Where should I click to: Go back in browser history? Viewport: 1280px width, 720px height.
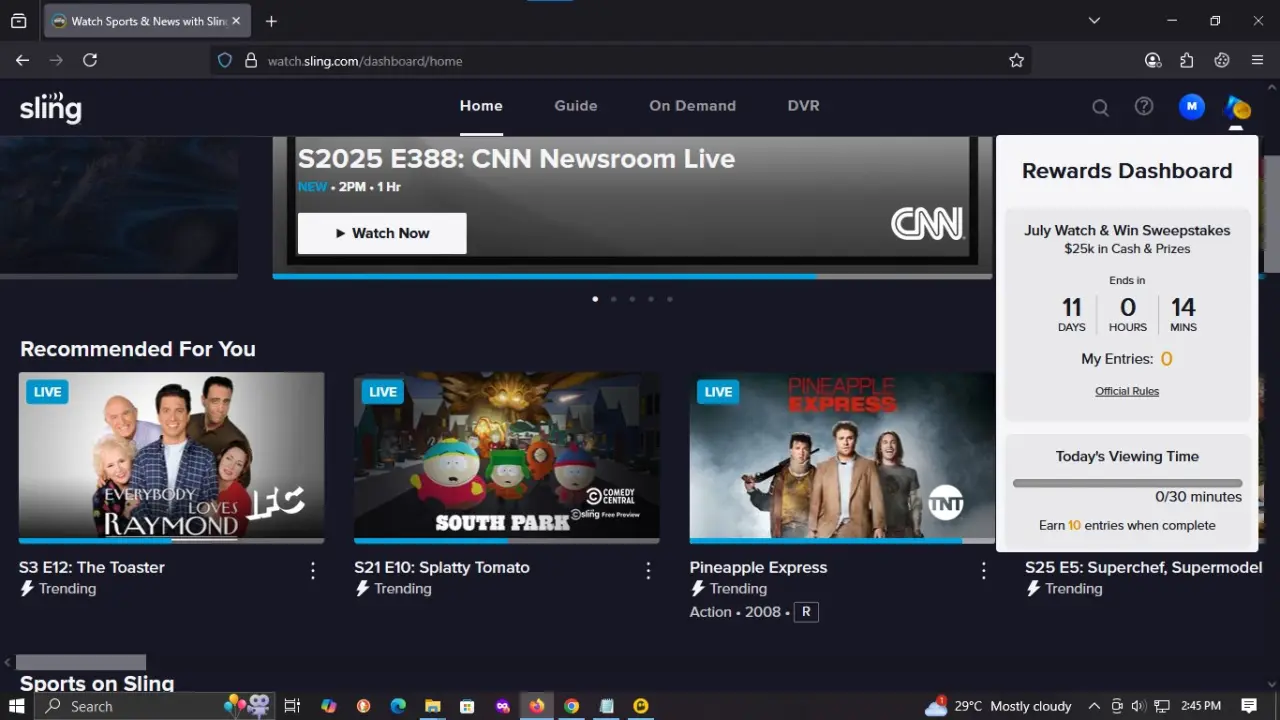(22, 60)
